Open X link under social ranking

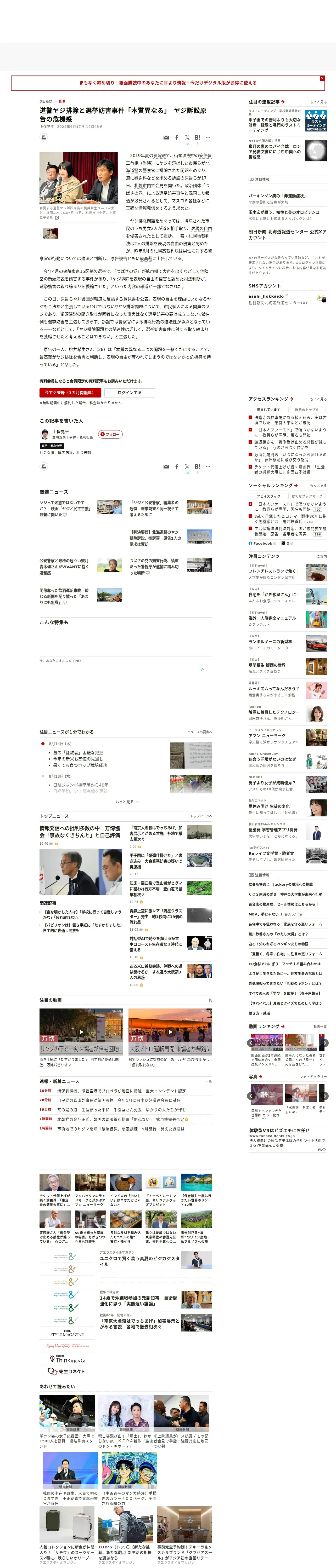tap(287, 544)
